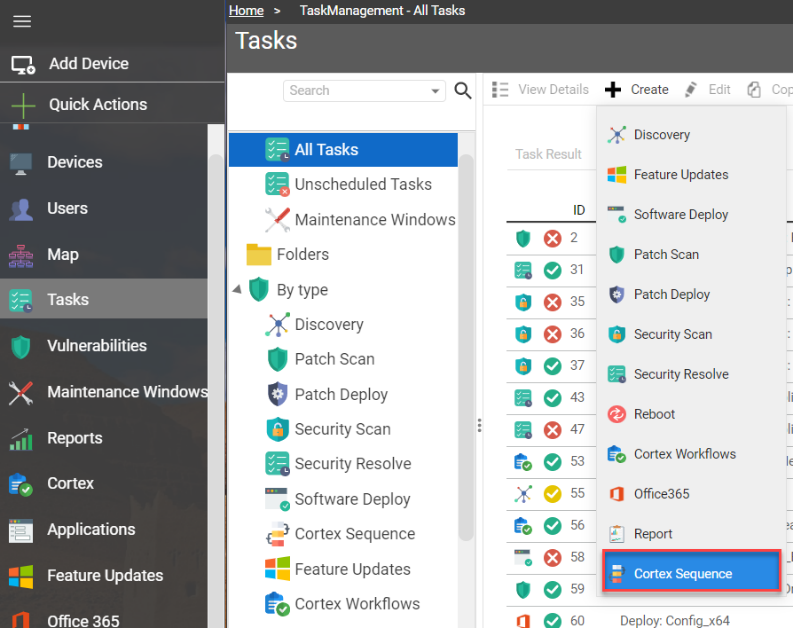Click the Deploy: Config_x64 task name
Viewport: 793px width, 628px height.
675,620
